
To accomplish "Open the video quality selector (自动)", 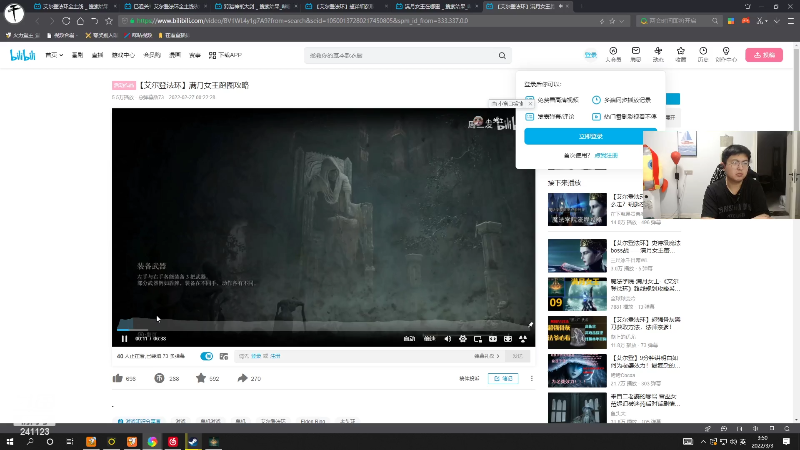I will 409,339.
